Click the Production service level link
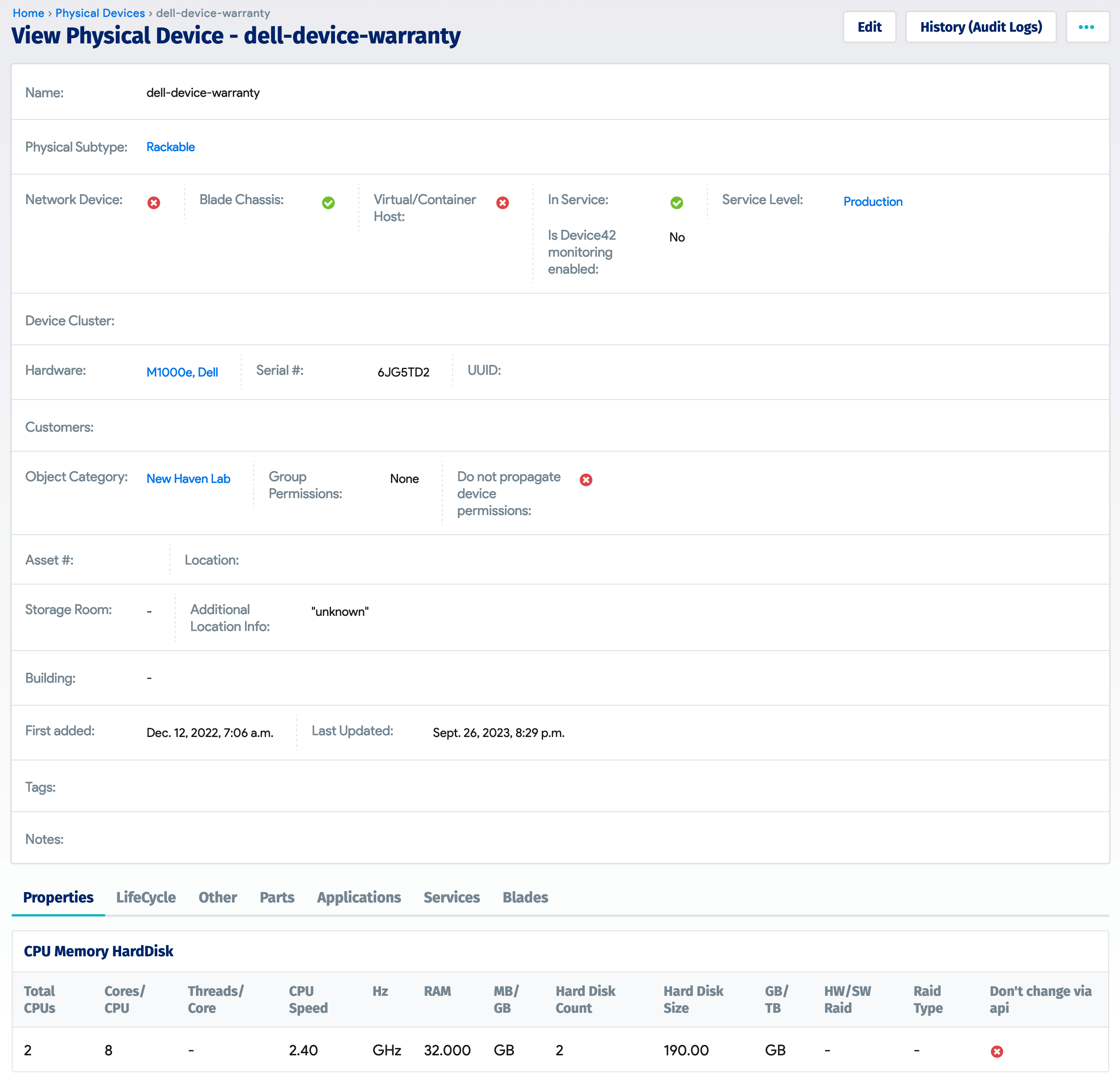 coord(872,202)
